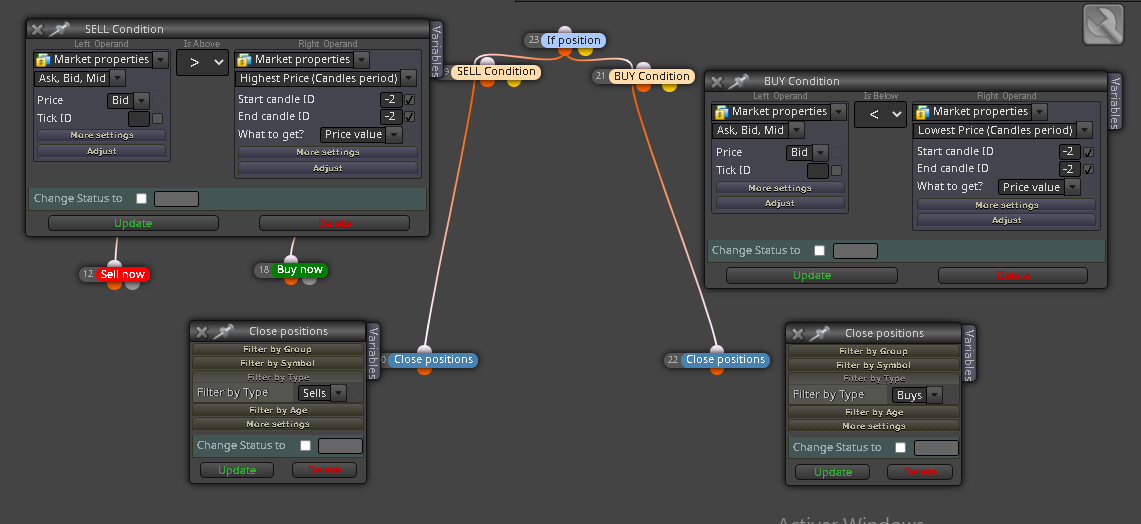Click Delete button in SELL Condition panel
The height and width of the screenshot is (524, 1141).
coord(334,223)
